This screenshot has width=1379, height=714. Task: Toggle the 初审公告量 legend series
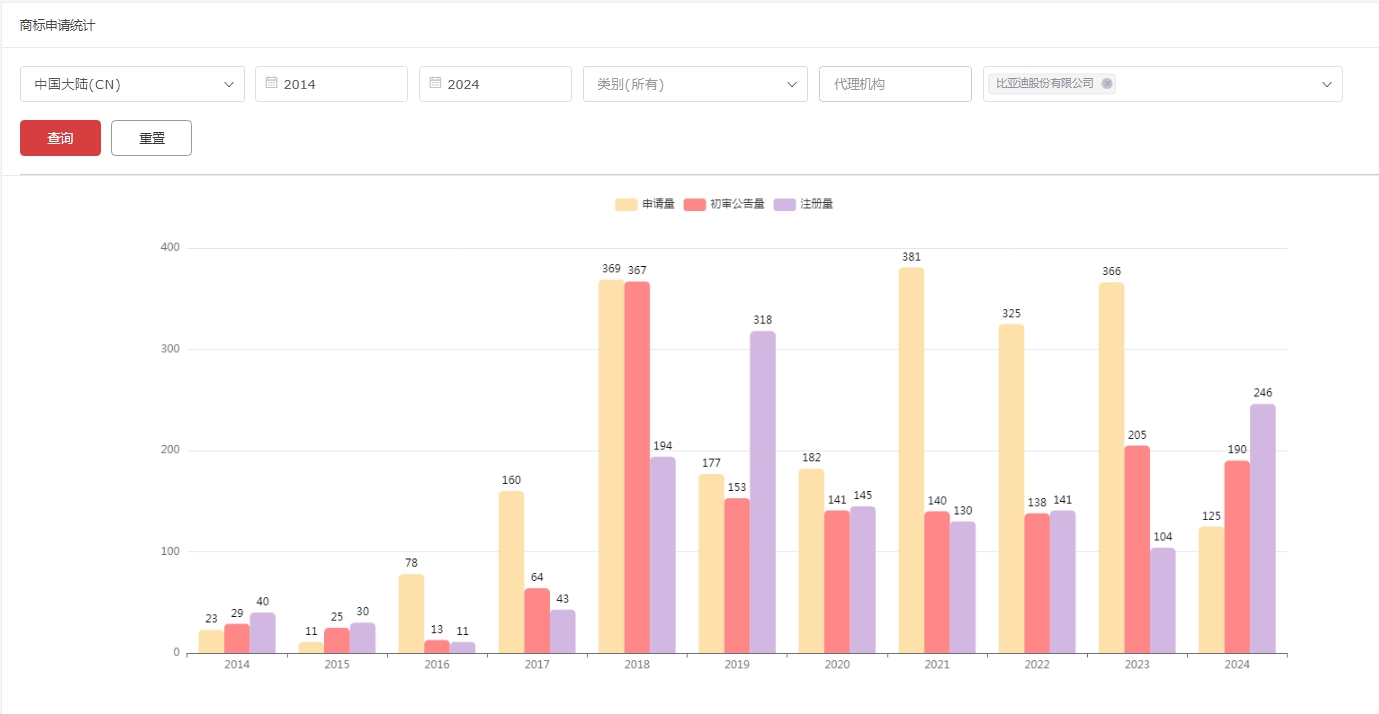724,204
